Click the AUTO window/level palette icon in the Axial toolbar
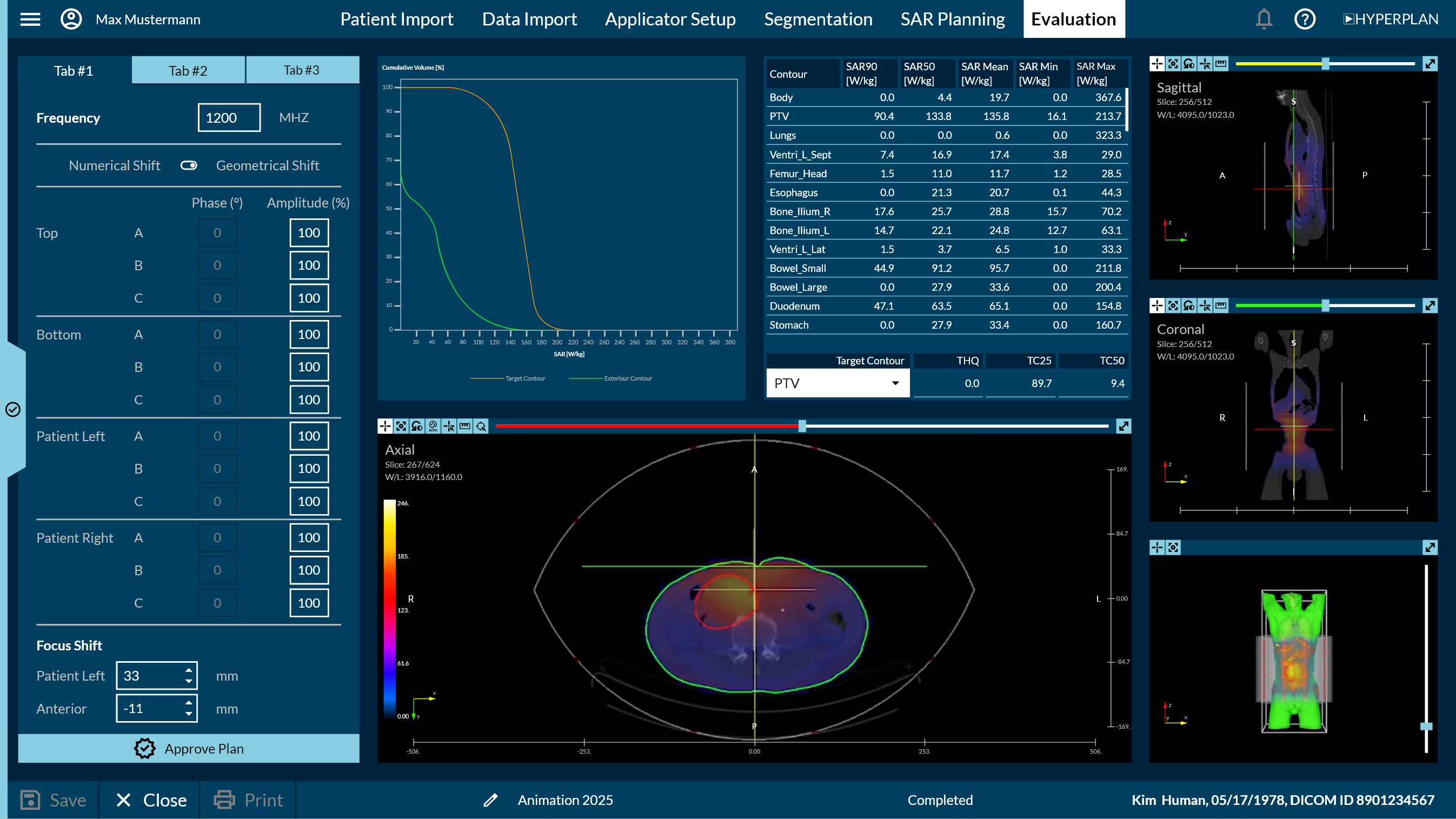This screenshot has height=819, width=1456. click(433, 426)
